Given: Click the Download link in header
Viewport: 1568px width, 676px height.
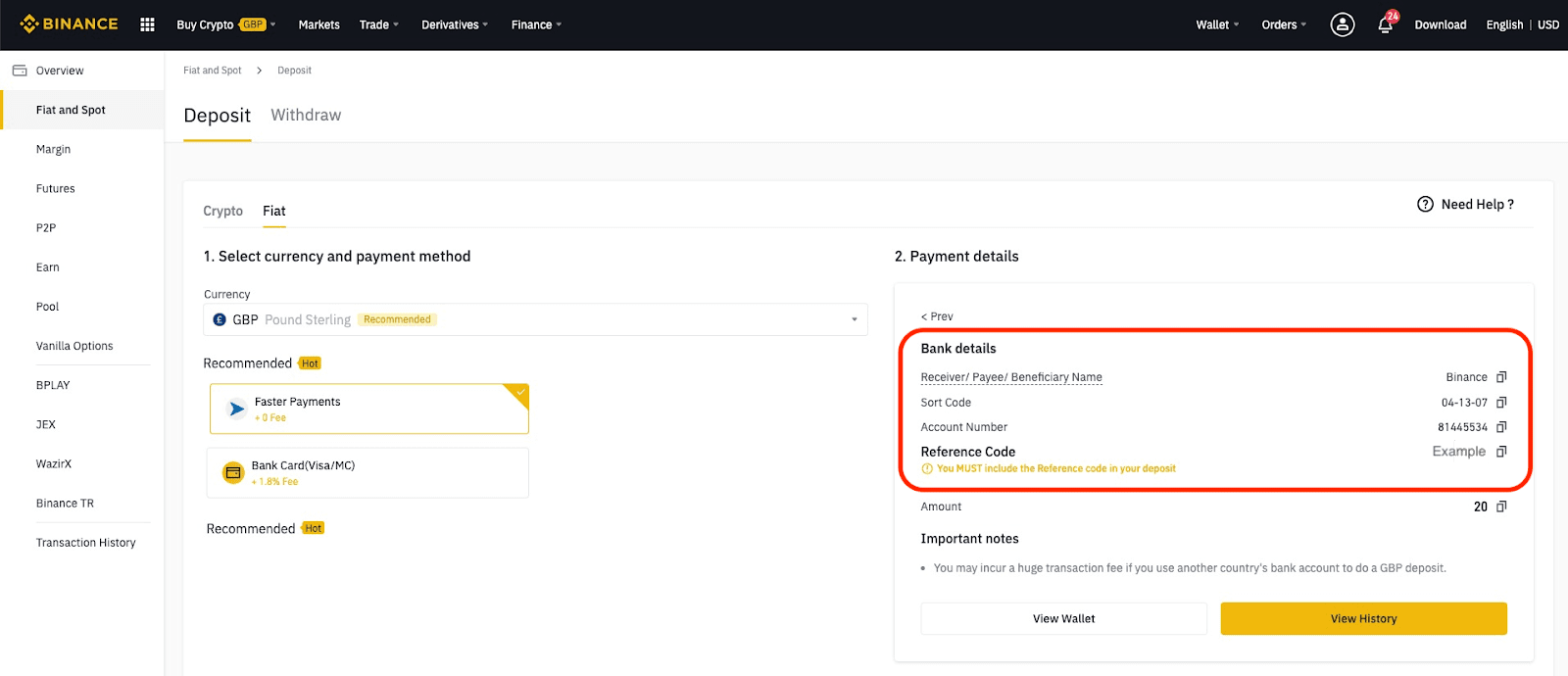Looking at the screenshot, I should [x=1441, y=24].
